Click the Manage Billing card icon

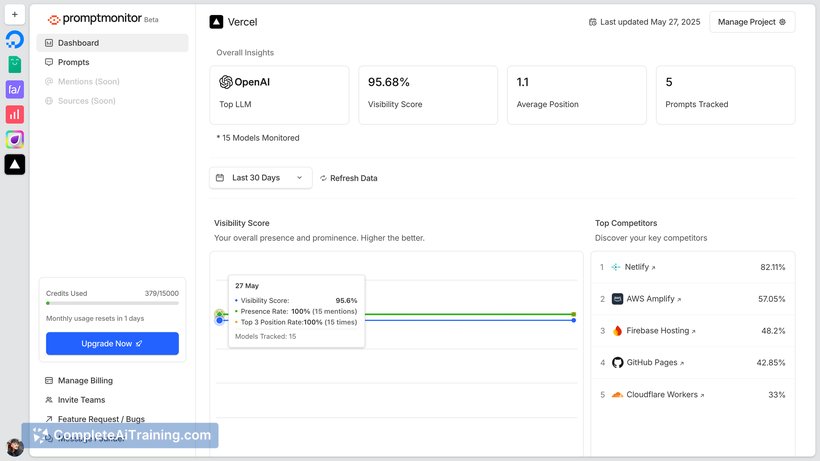pos(49,381)
